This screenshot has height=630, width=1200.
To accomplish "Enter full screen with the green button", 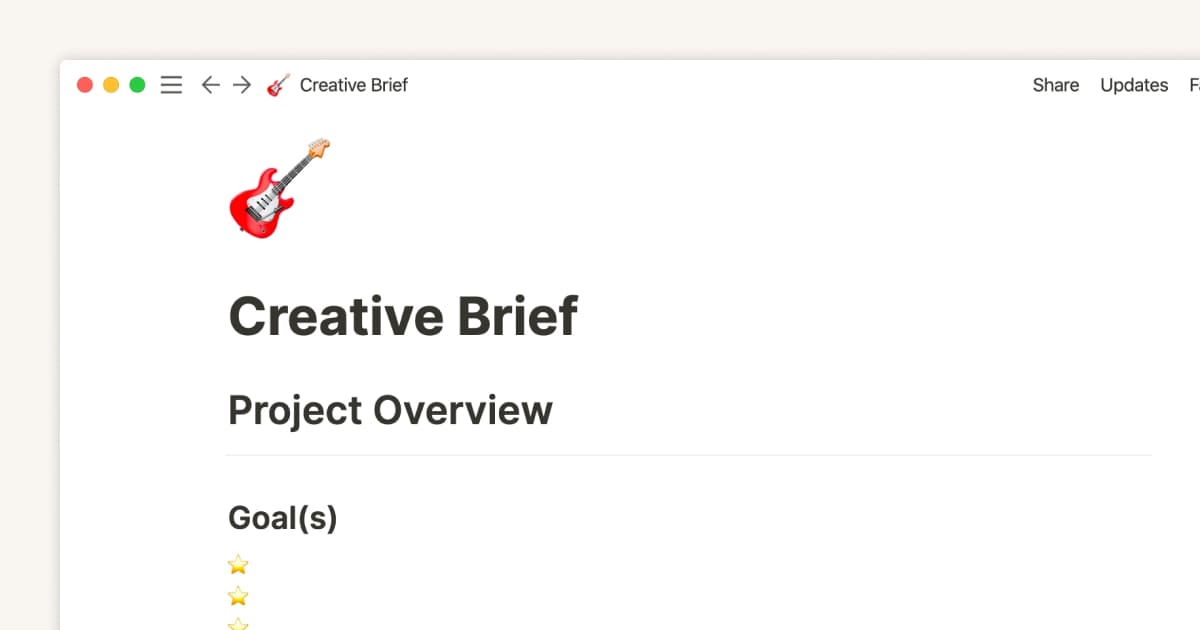I will pyautogui.click(x=137, y=85).
